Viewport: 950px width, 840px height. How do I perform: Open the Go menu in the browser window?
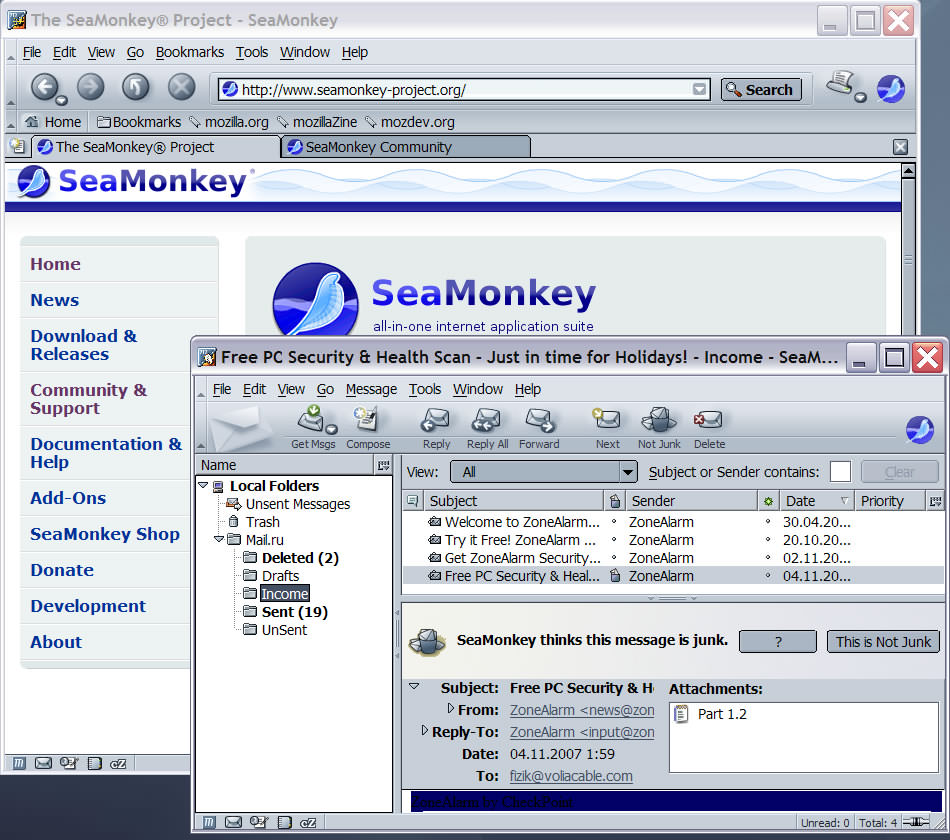click(x=135, y=52)
